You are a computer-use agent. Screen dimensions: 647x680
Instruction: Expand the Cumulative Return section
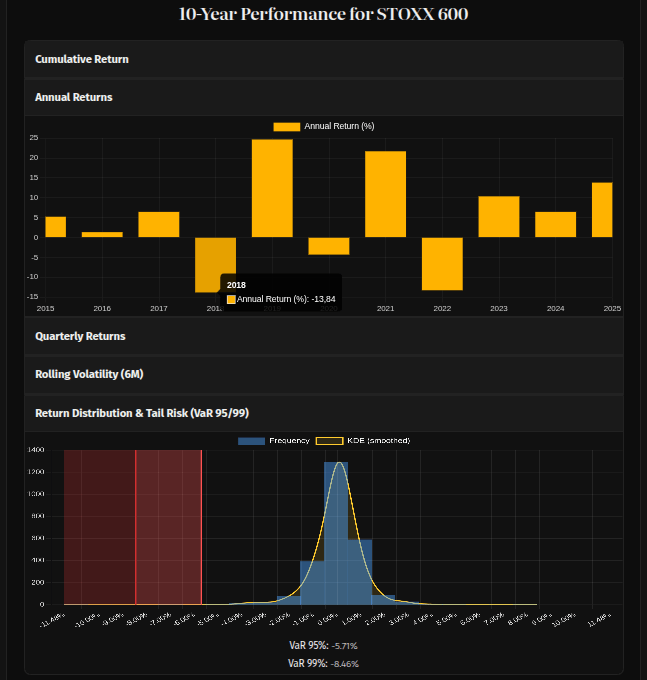82,59
